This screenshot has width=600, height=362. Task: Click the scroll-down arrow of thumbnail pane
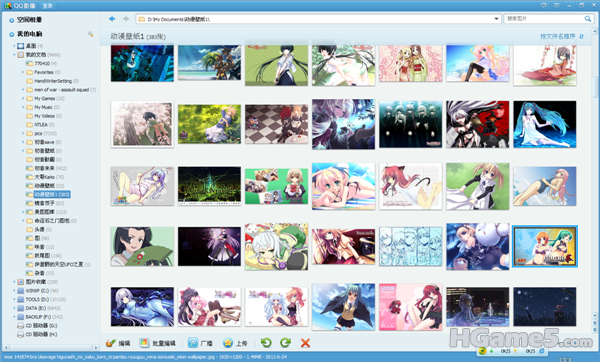click(595, 316)
